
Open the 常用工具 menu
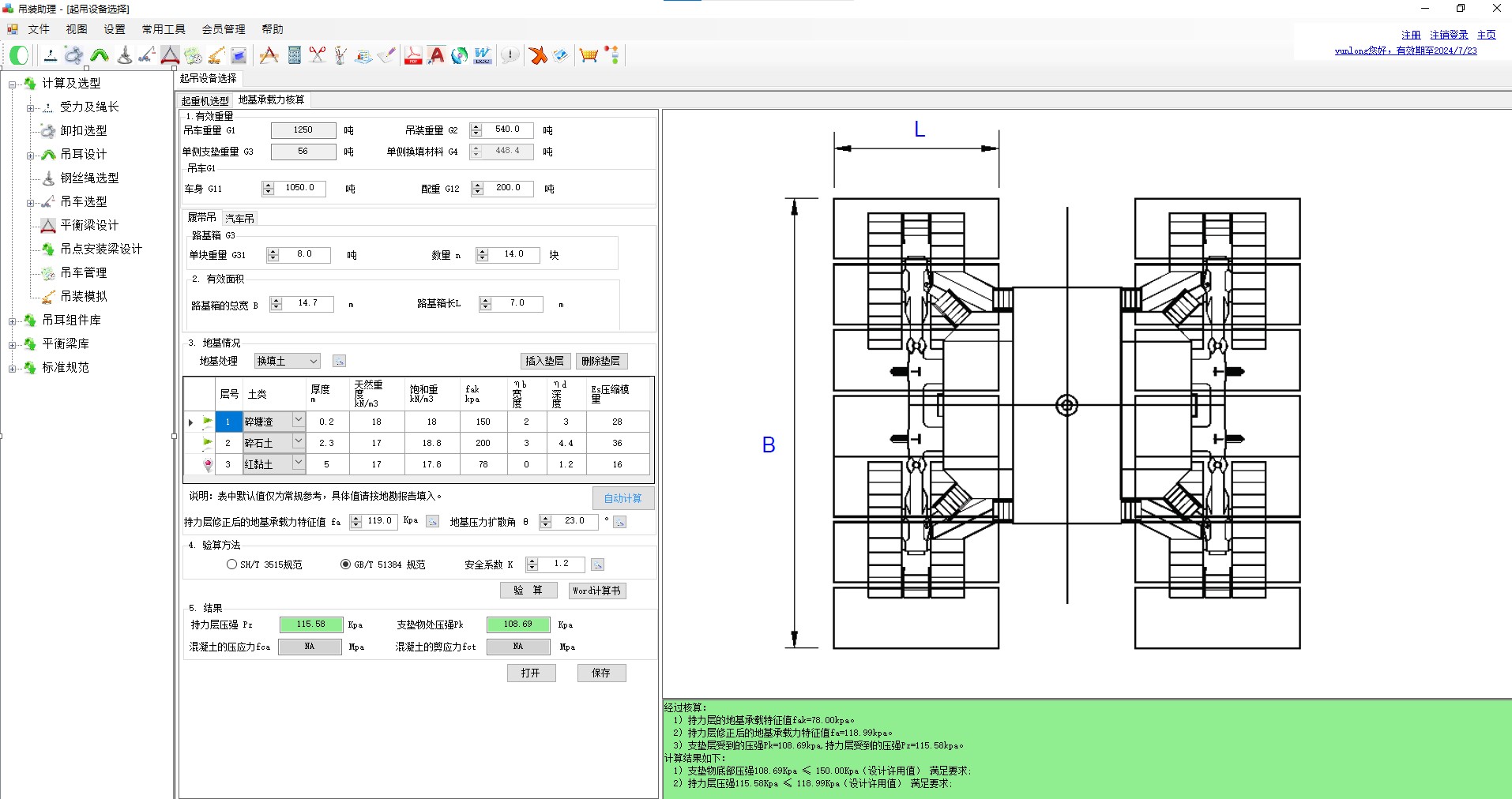point(164,29)
